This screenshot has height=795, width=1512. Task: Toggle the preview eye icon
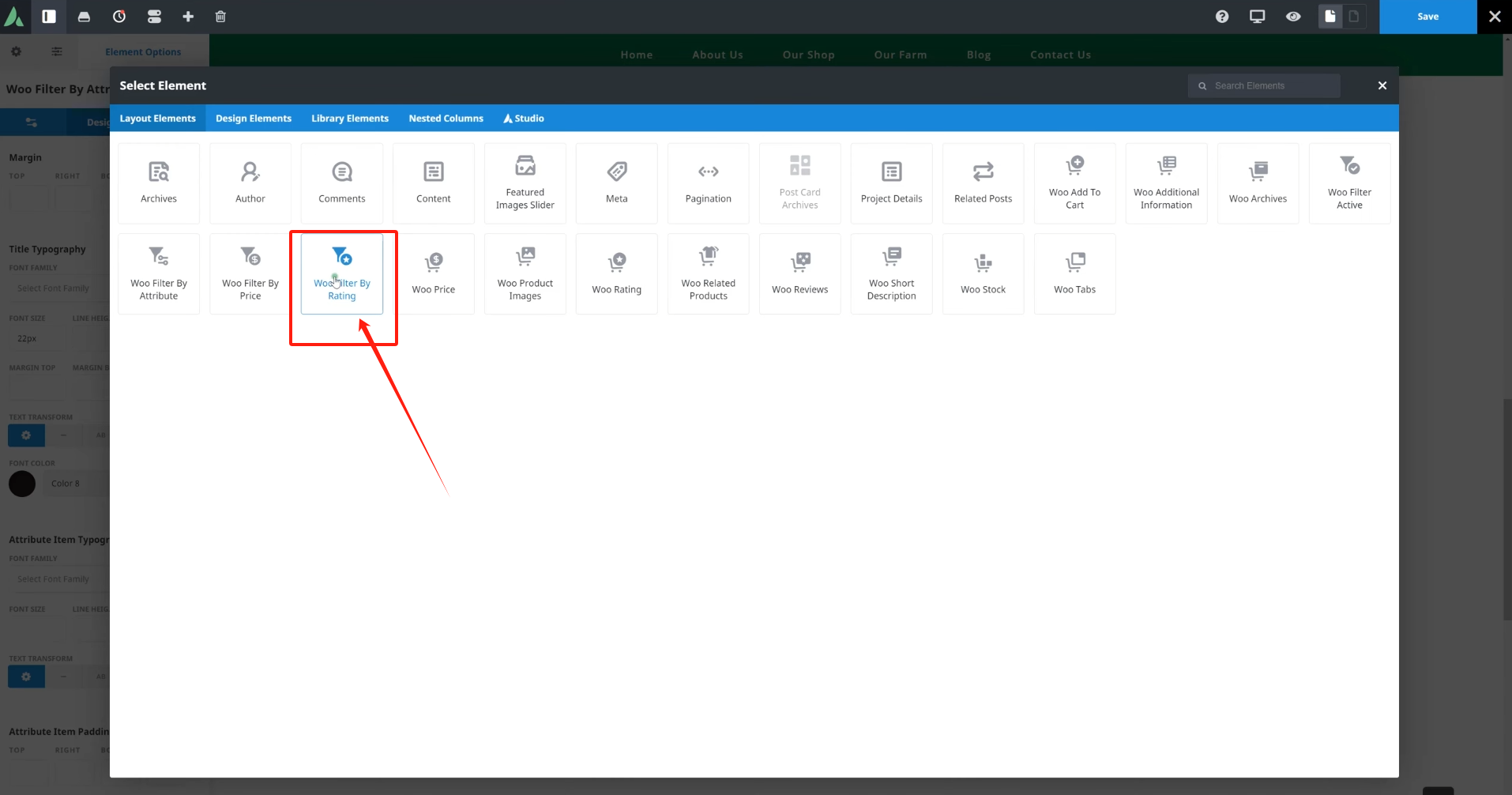1293,17
